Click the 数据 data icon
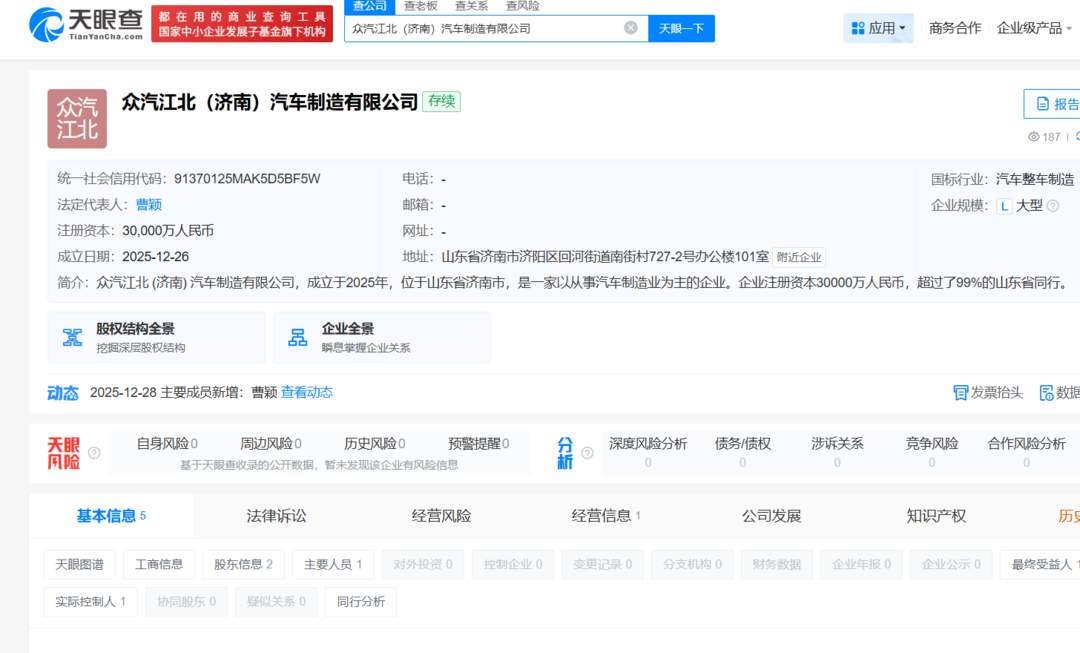 (1047, 392)
